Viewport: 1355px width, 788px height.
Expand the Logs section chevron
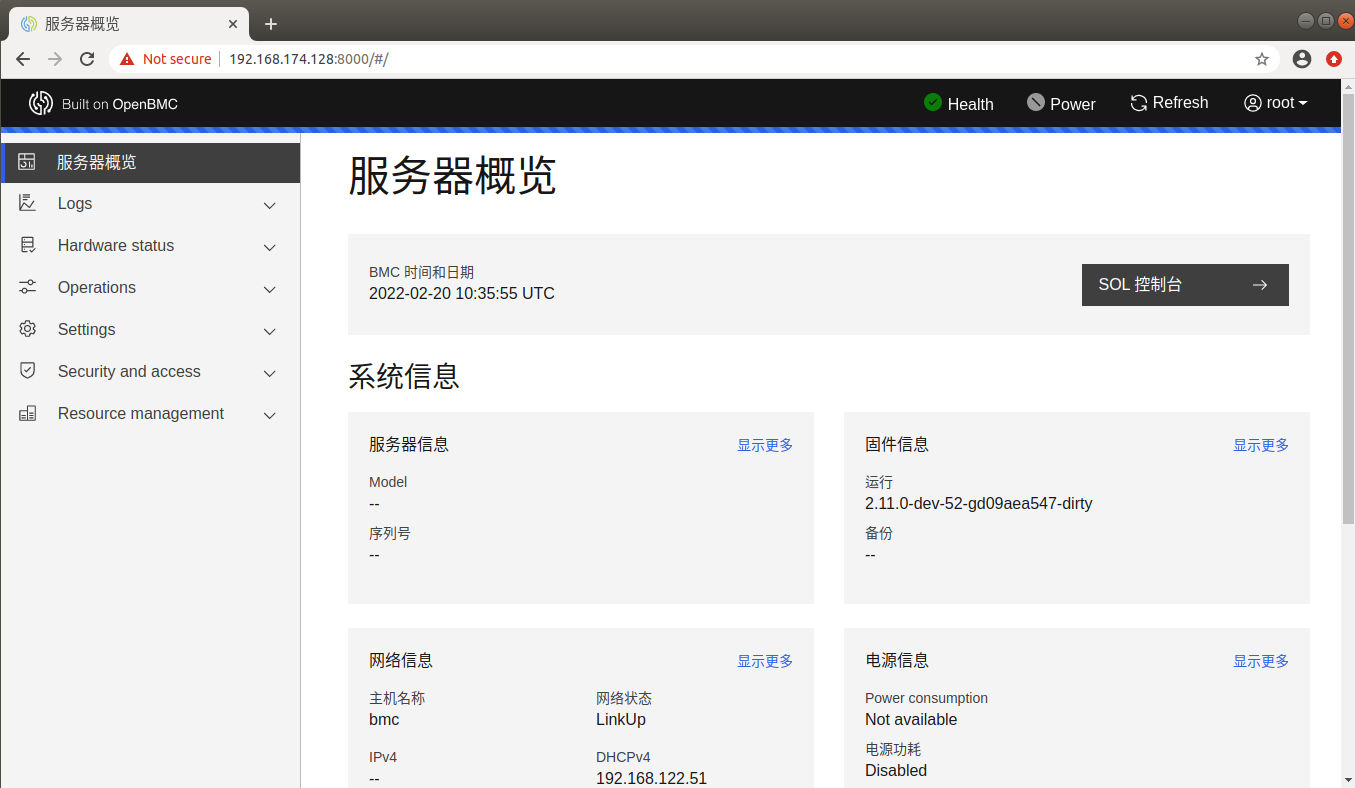(269, 204)
